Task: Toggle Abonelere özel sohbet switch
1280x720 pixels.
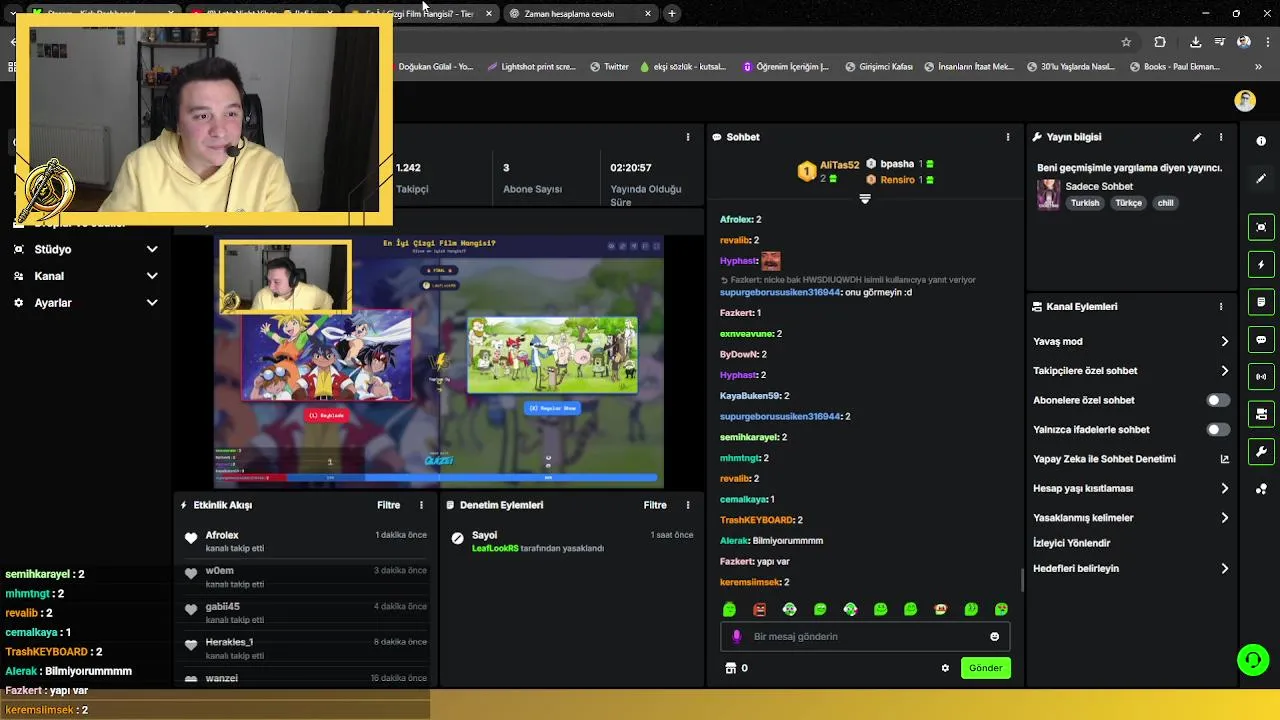Action: point(1217,400)
